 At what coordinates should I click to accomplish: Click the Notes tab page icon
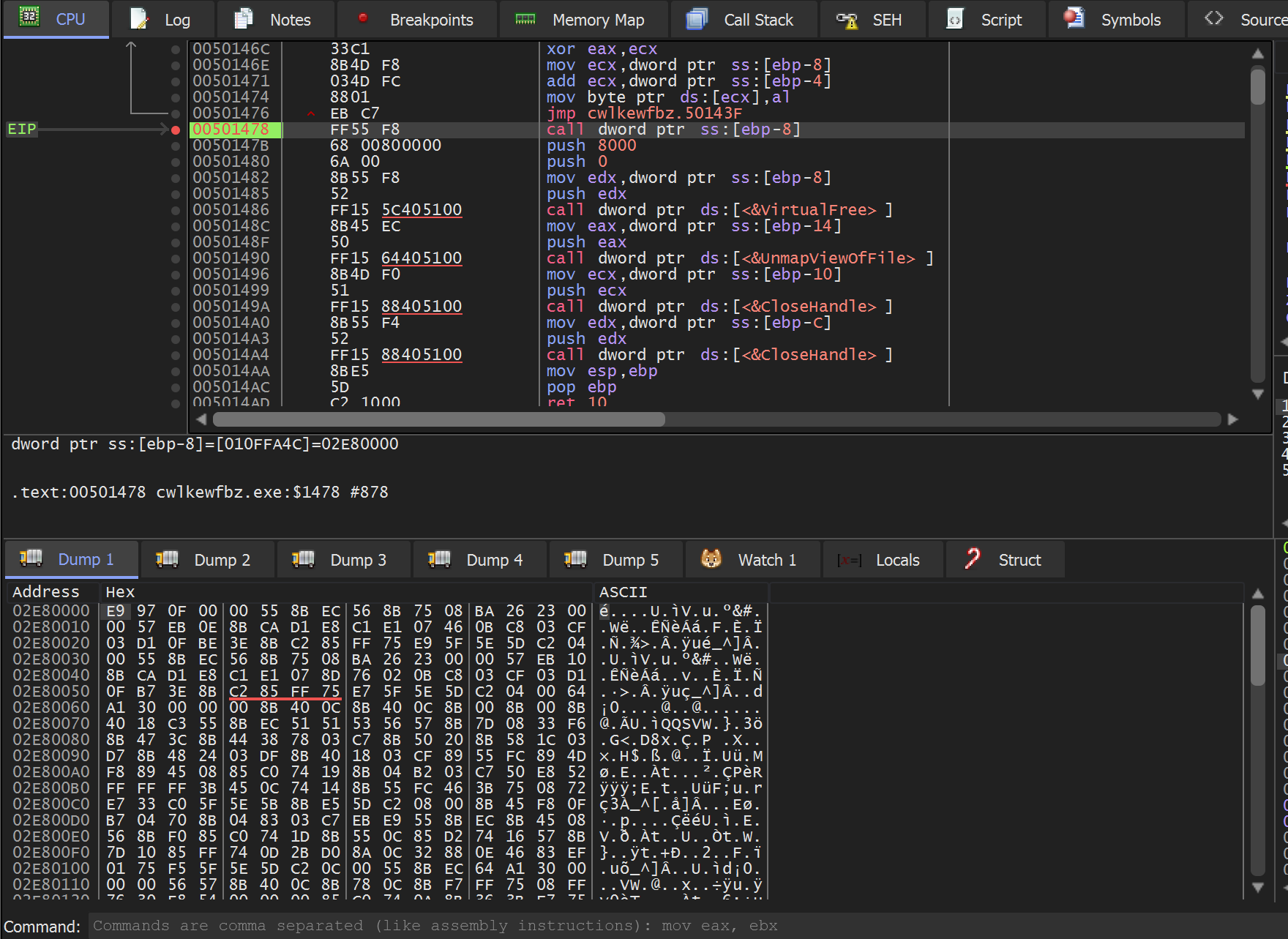tap(244, 19)
